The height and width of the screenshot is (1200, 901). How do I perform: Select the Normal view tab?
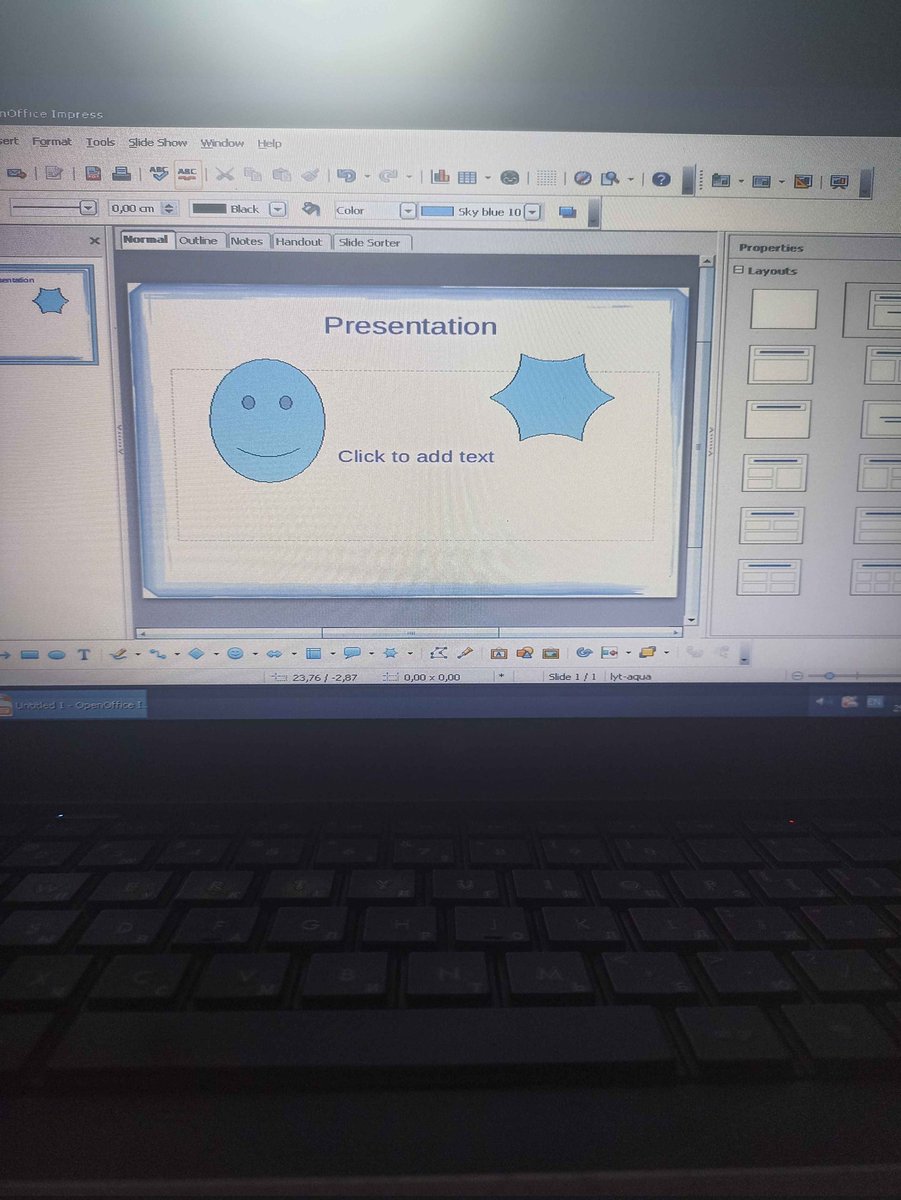click(x=145, y=240)
